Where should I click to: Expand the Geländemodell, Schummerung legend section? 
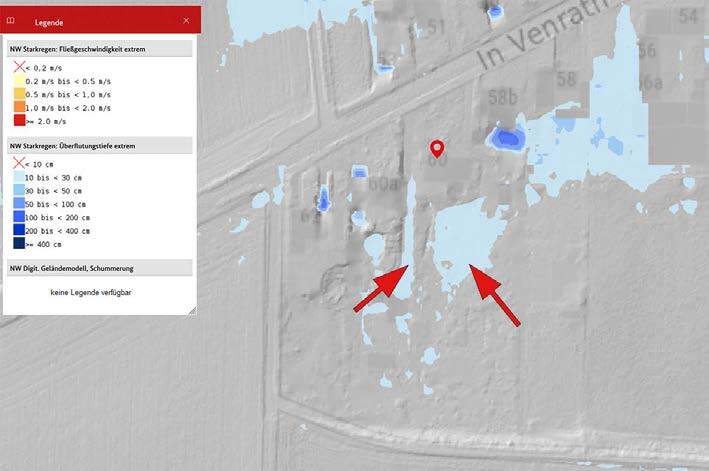100,268
